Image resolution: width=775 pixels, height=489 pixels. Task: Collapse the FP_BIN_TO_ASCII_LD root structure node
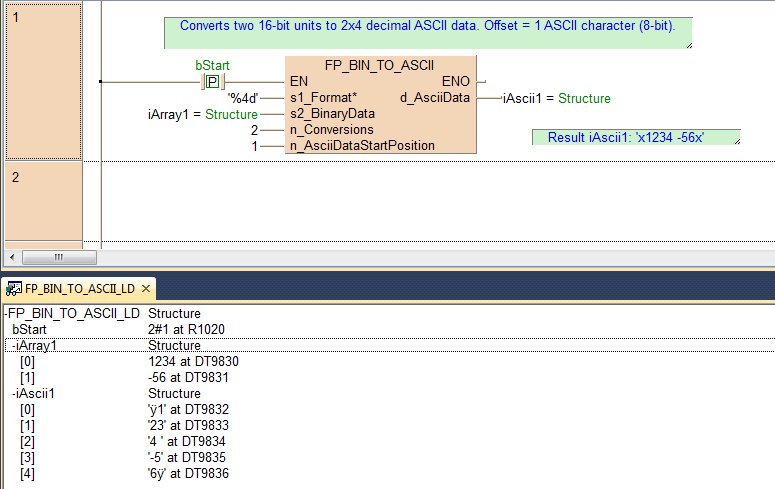tap(5, 314)
